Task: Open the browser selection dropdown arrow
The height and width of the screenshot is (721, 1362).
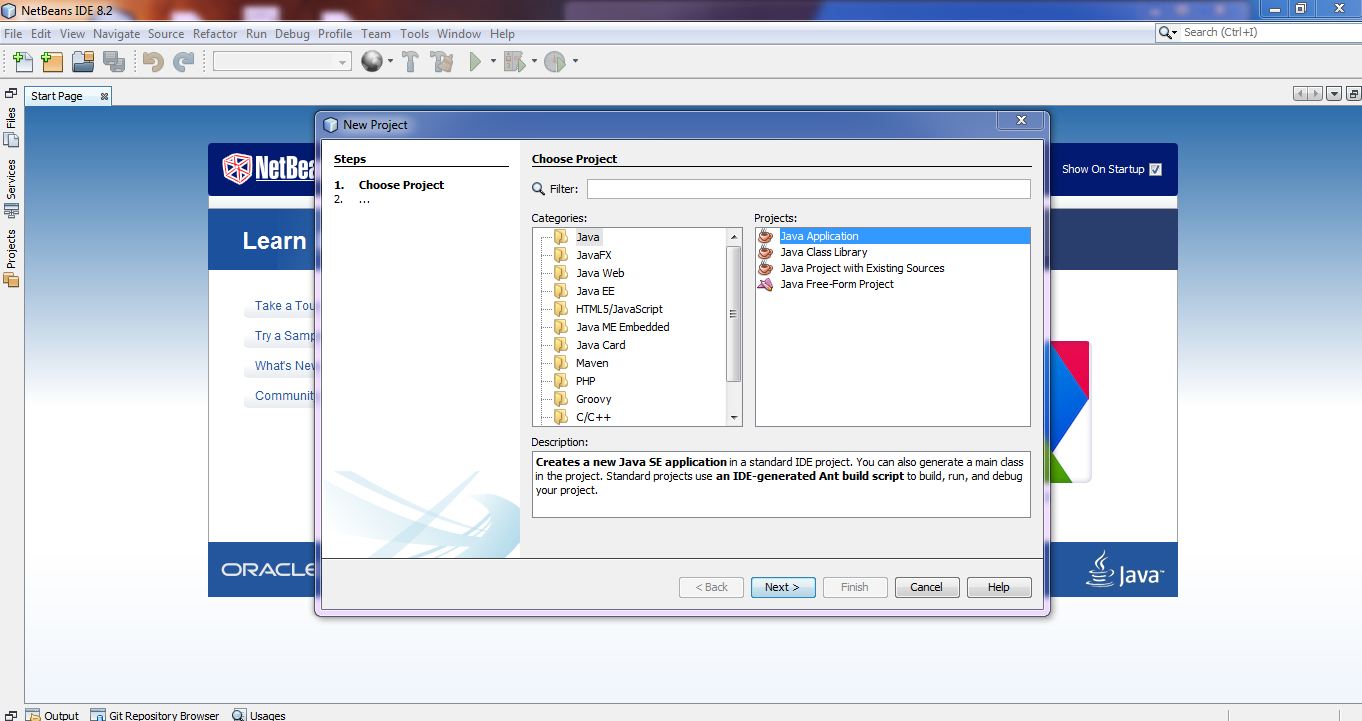Action: [x=390, y=62]
